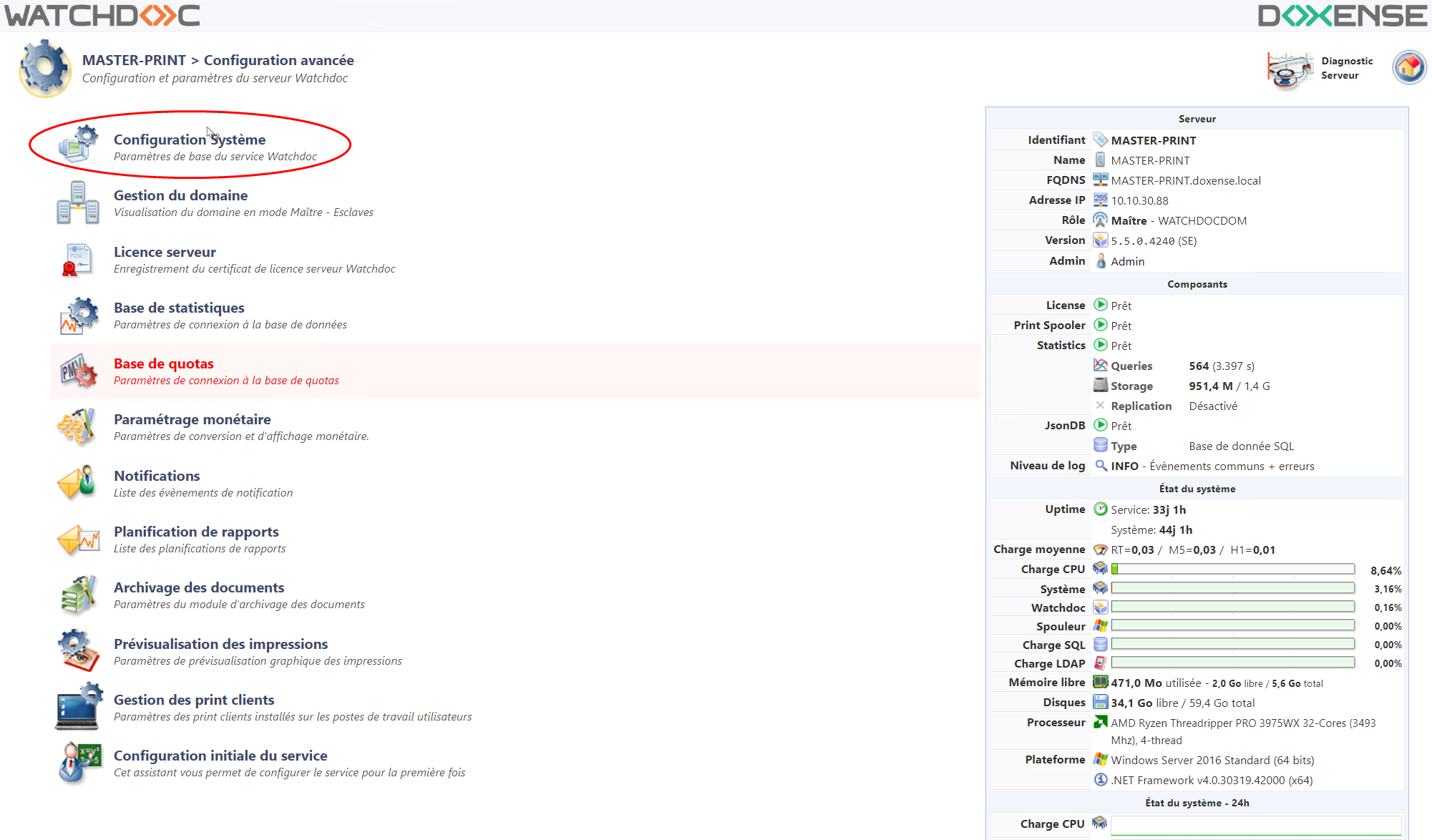Open the Gestion du domaine servers icon
The image size is (1432, 840).
click(x=78, y=202)
